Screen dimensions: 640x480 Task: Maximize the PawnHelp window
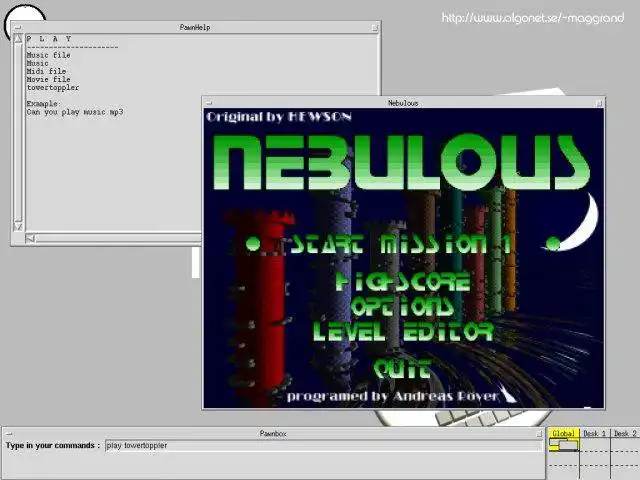pos(374,28)
